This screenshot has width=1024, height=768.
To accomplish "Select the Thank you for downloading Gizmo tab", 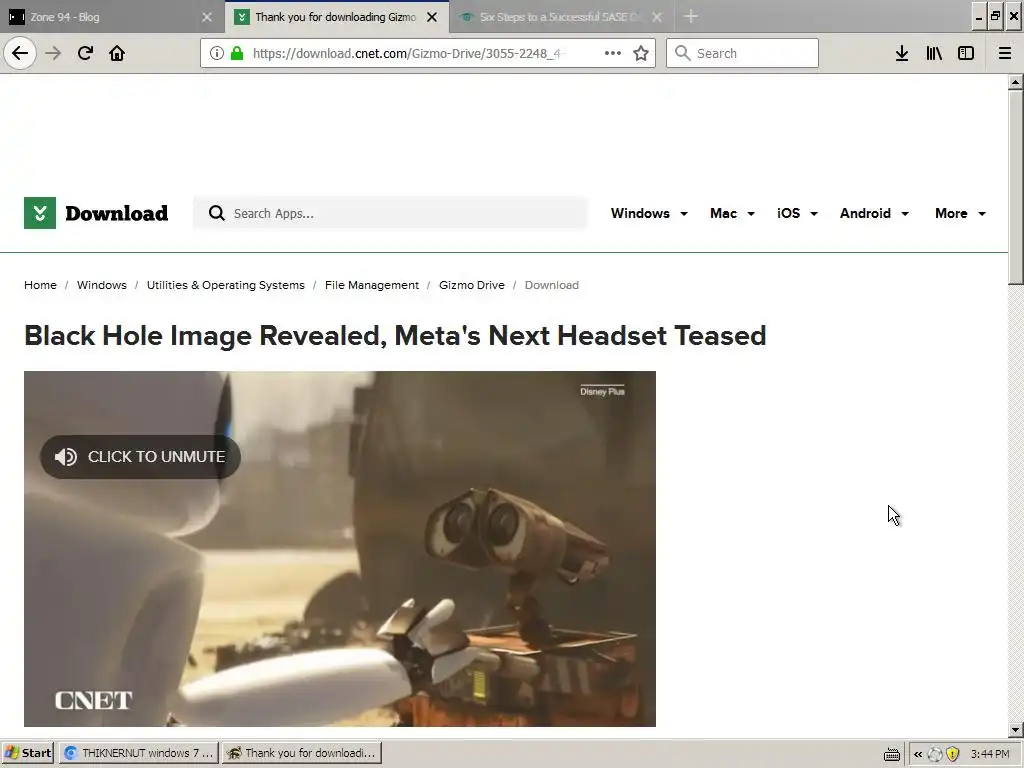I will click(335, 17).
